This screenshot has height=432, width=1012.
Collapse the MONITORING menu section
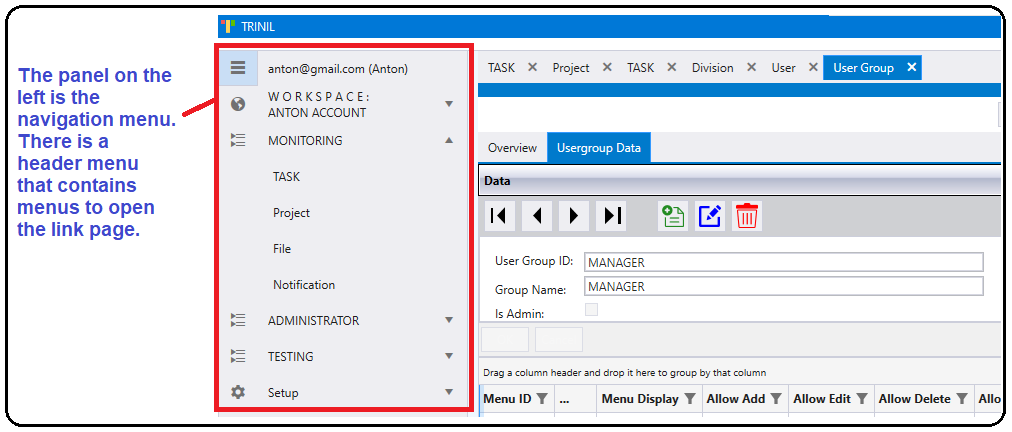tap(449, 141)
